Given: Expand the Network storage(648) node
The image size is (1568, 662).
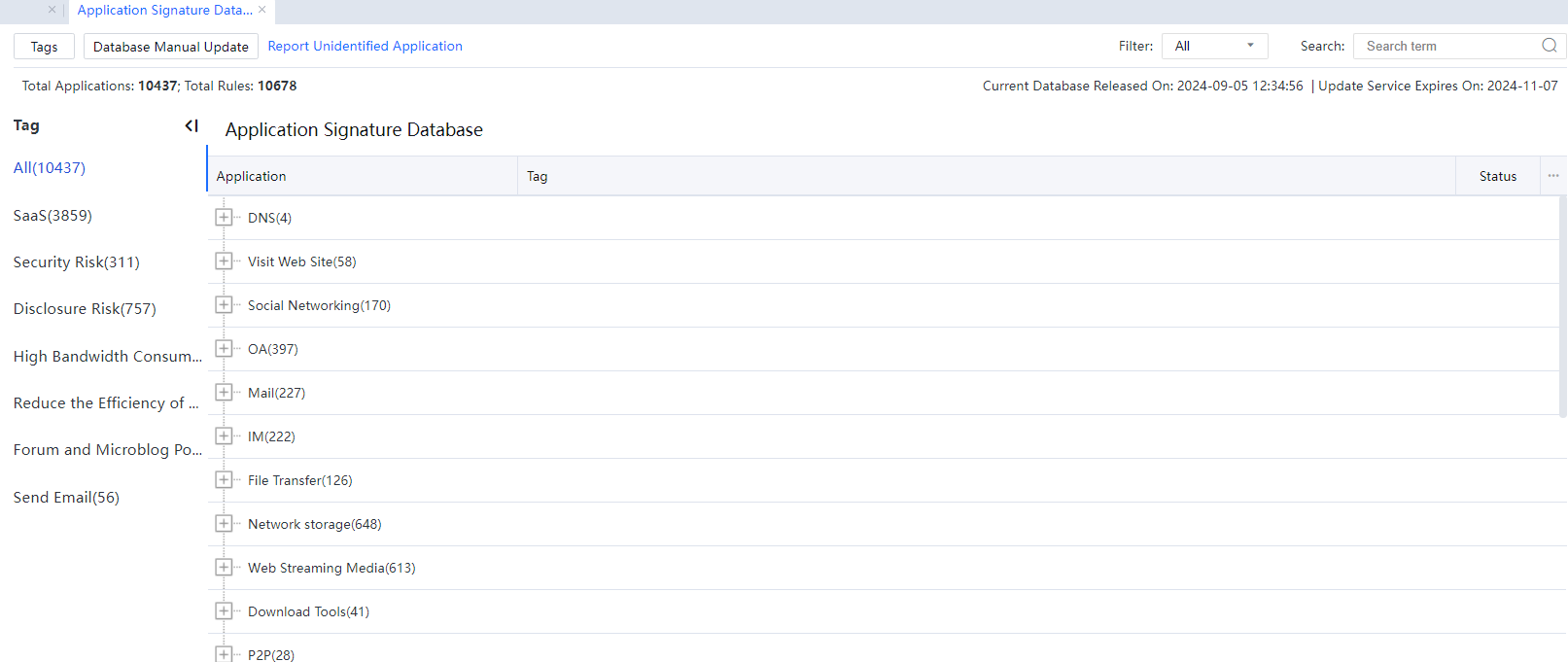Looking at the screenshot, I should (224, 524).
